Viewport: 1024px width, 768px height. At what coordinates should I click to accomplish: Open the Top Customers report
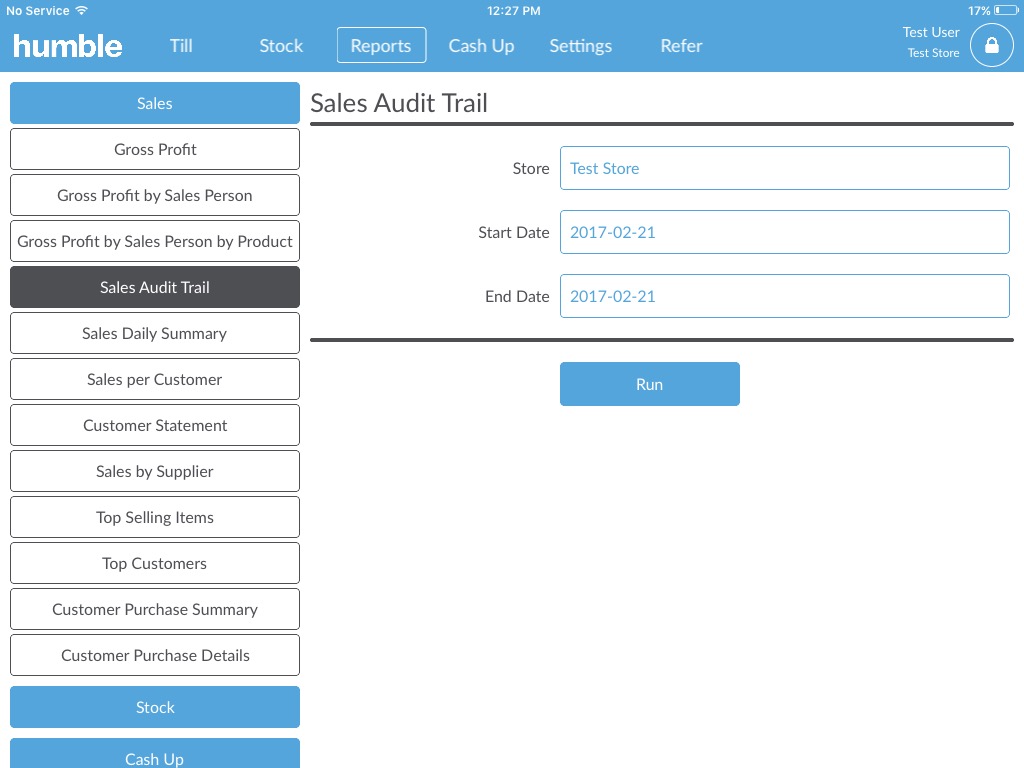155,563
